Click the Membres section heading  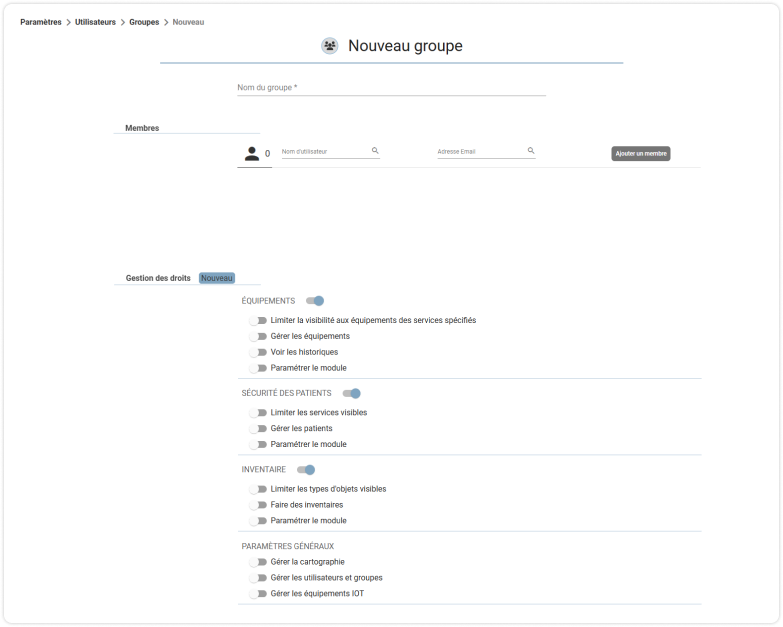pyautogui.click(x=142, y=128)
